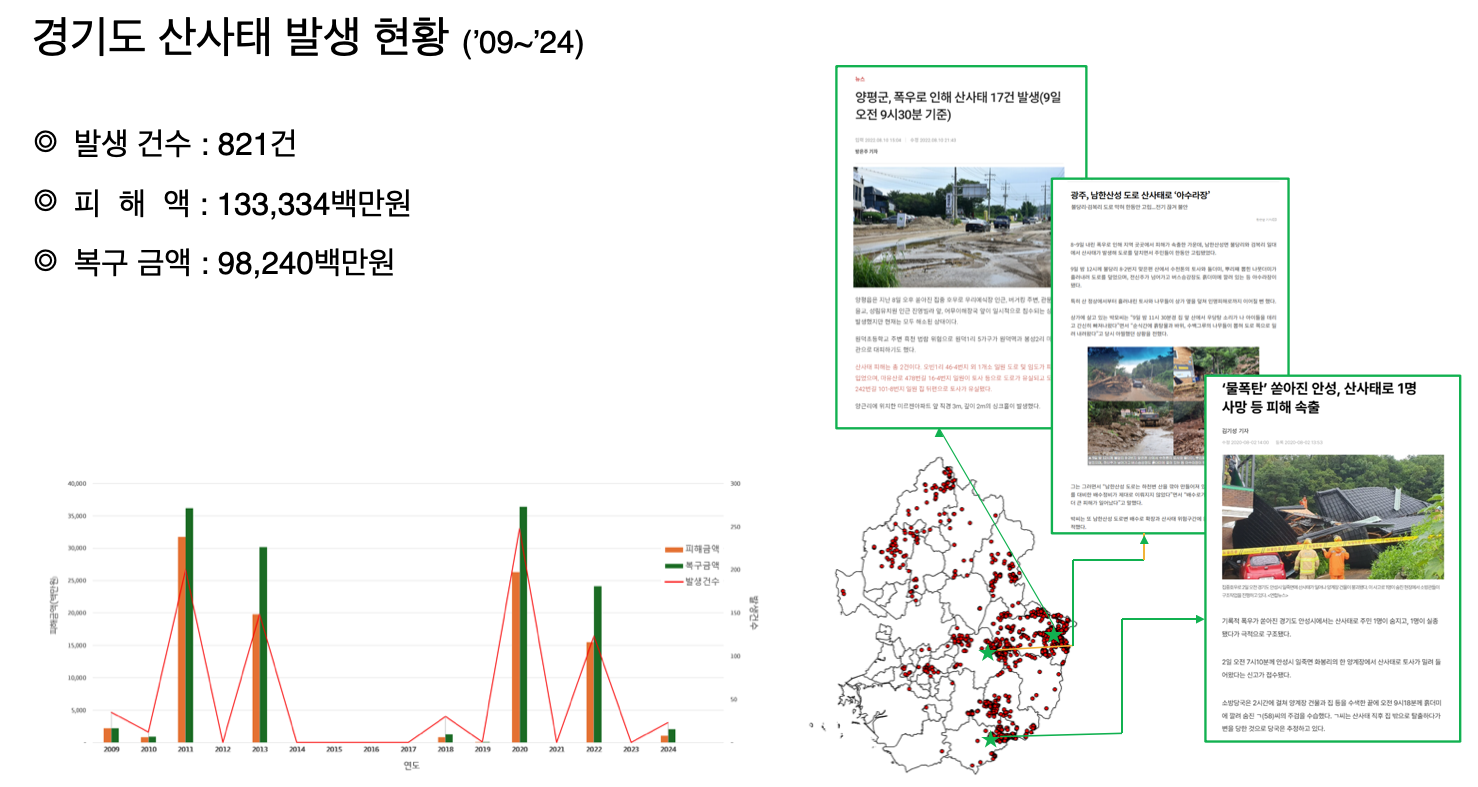1478x787 pixels.
Task: Click the 2022 orange damage bar
Action: coord(590,693)
